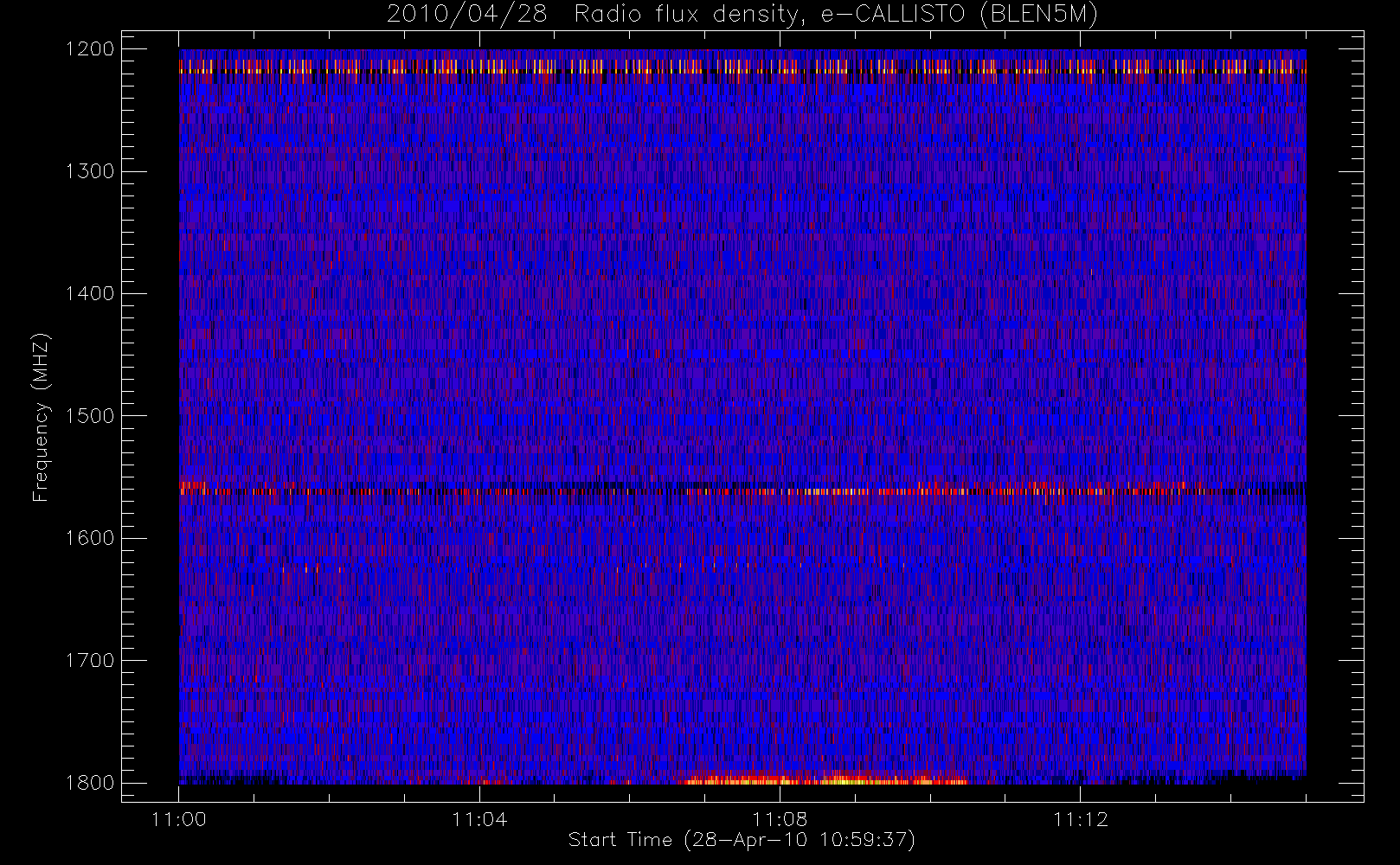The image size is (1400, 865).
Task: Click the 1200 frequency tick label
Action: 90,48
